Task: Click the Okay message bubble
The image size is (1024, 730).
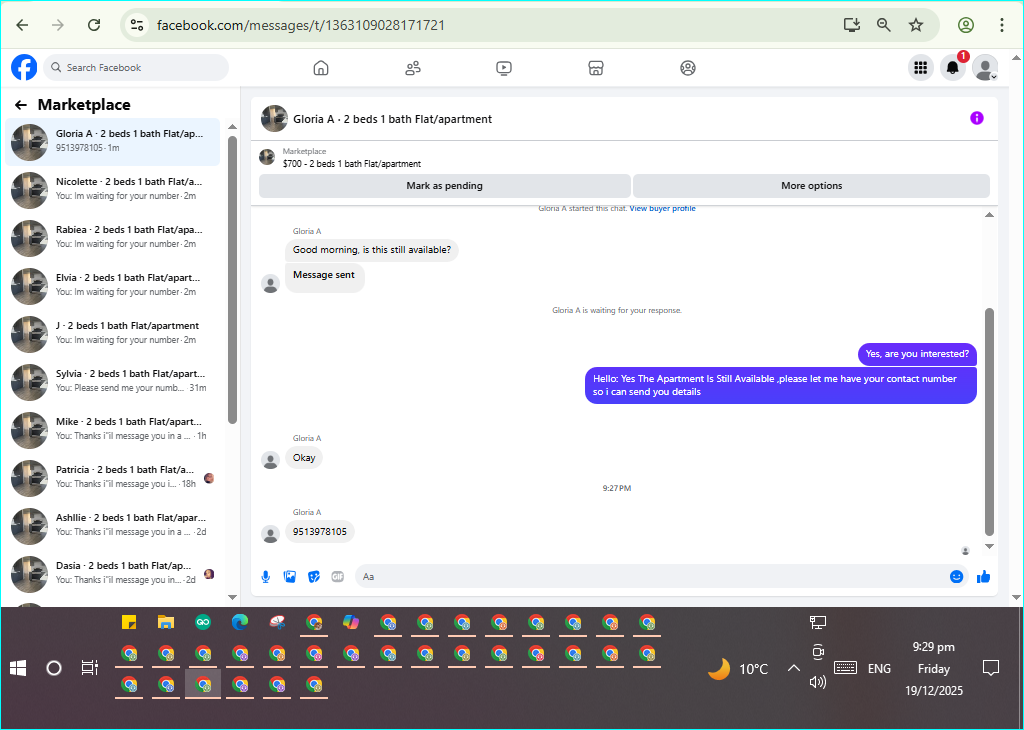Action: point(304,458)
